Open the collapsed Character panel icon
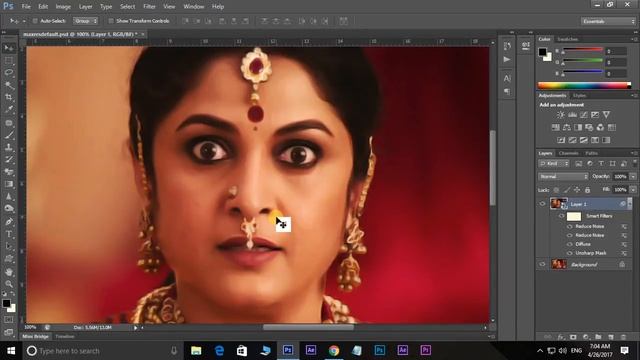This screenshot has width=640, height=360. click(507, 78)
